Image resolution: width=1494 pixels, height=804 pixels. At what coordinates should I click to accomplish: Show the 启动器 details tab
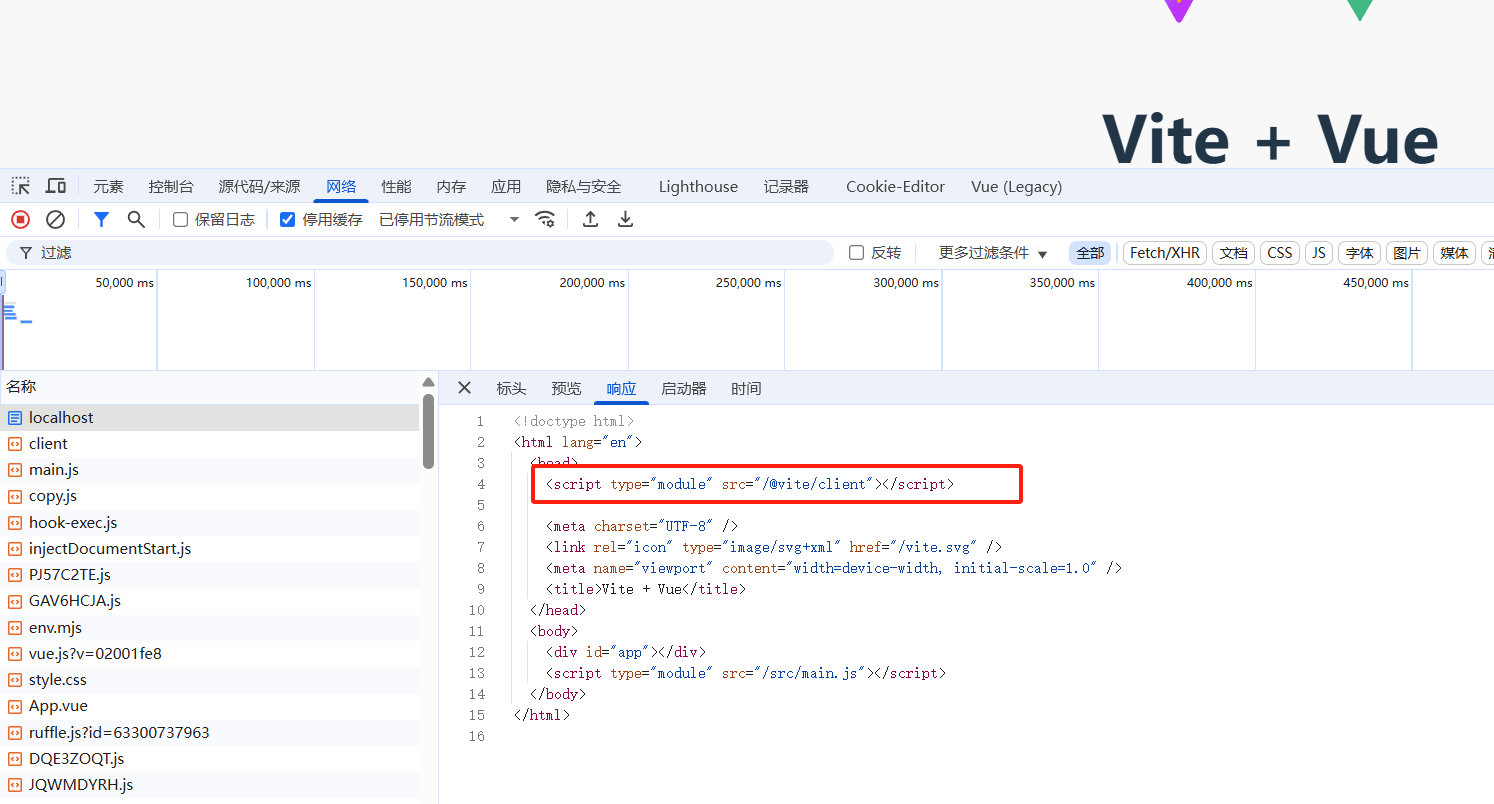tap(684, 388)
